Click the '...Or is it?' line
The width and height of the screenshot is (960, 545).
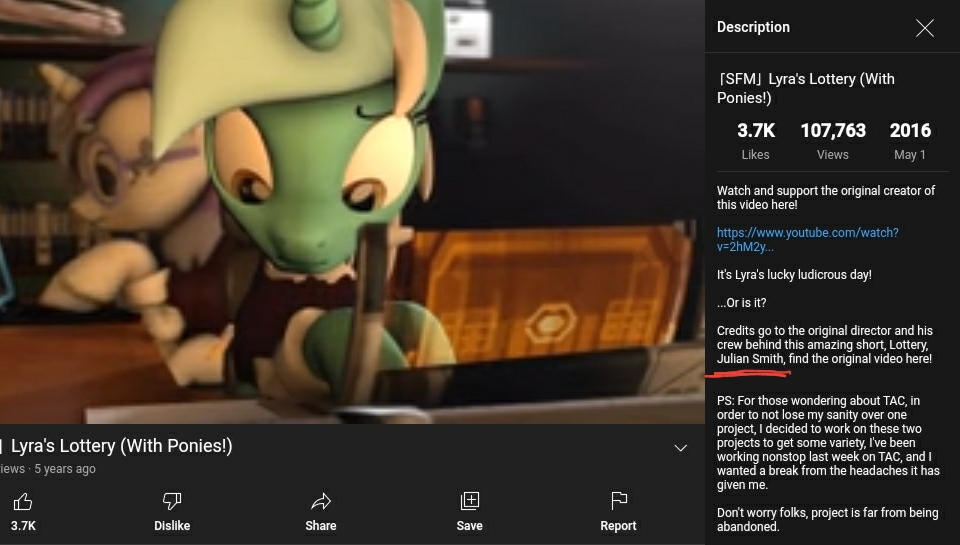pos(741,303)
